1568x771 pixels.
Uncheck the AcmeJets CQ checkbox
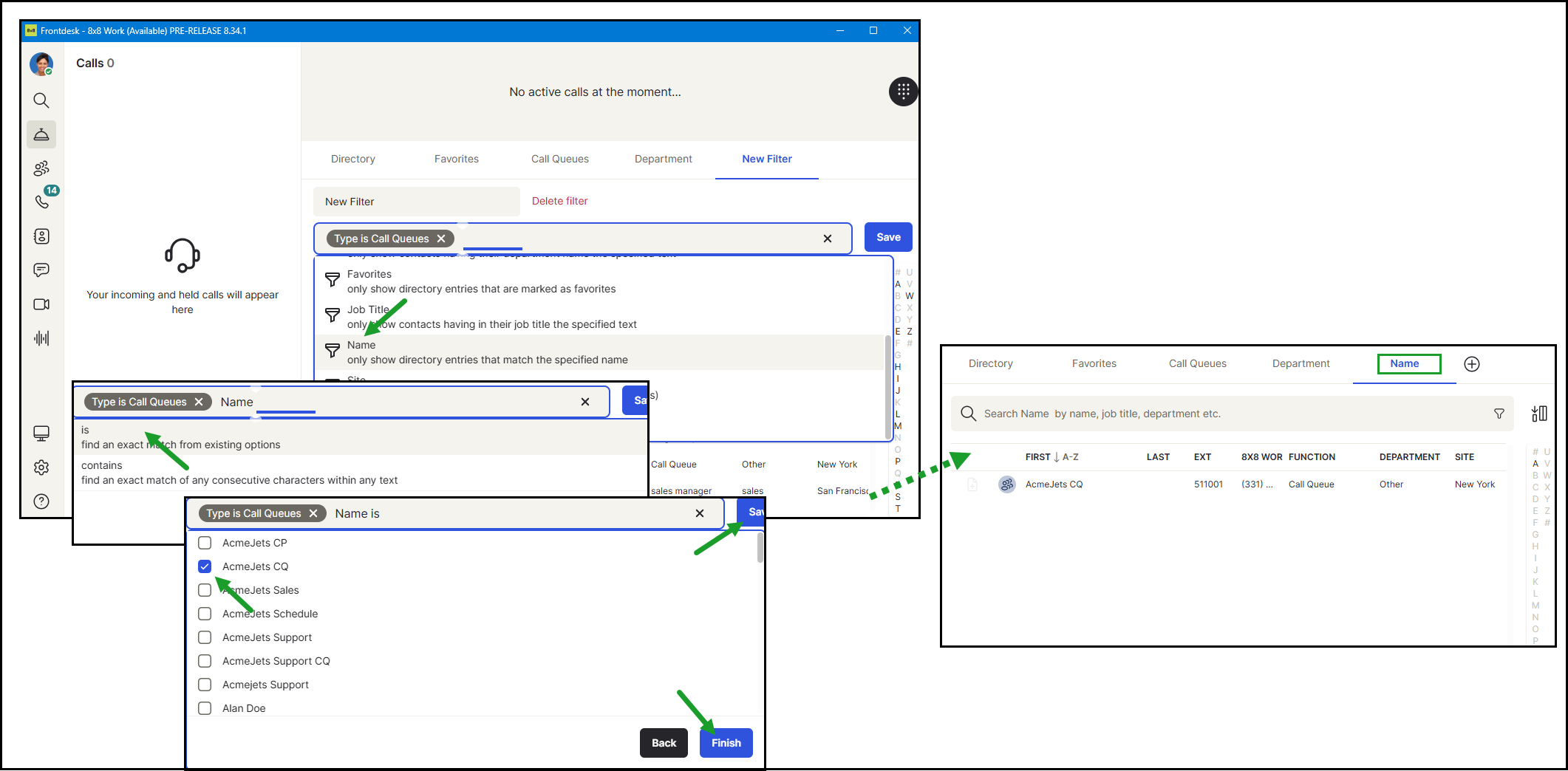click(205, 566)
